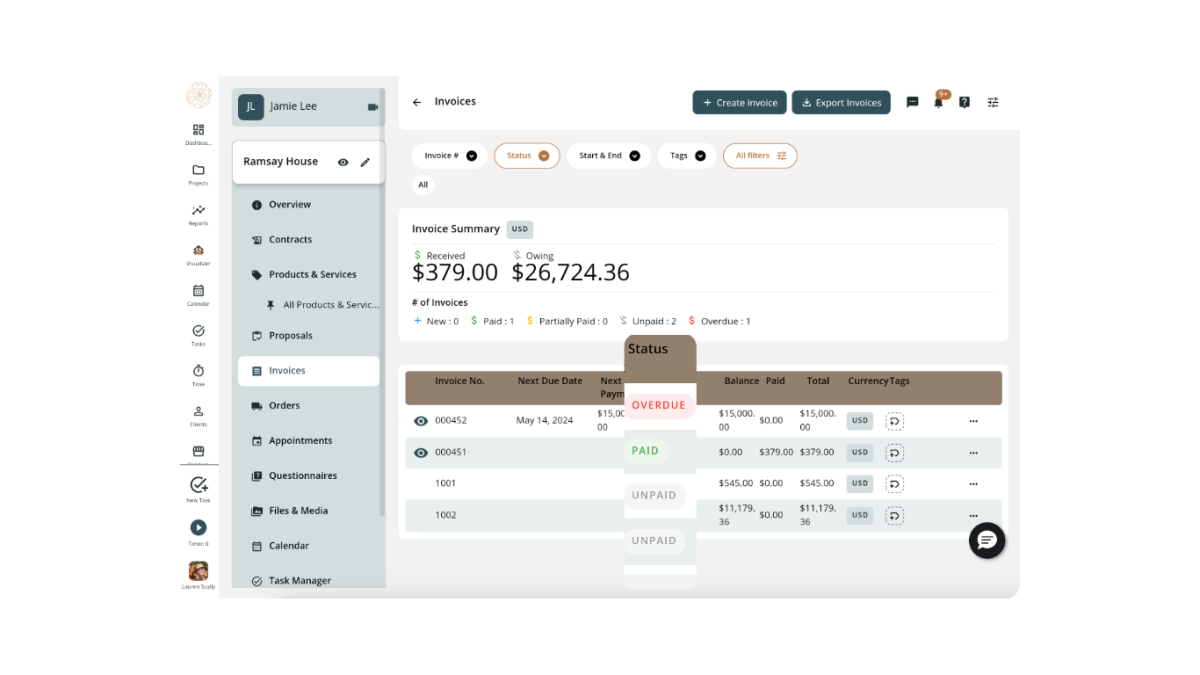Image resolution: width=1200 pixels, height=675 pixels.
Task: Open the messages icon in header
Action: coord(912,102)
